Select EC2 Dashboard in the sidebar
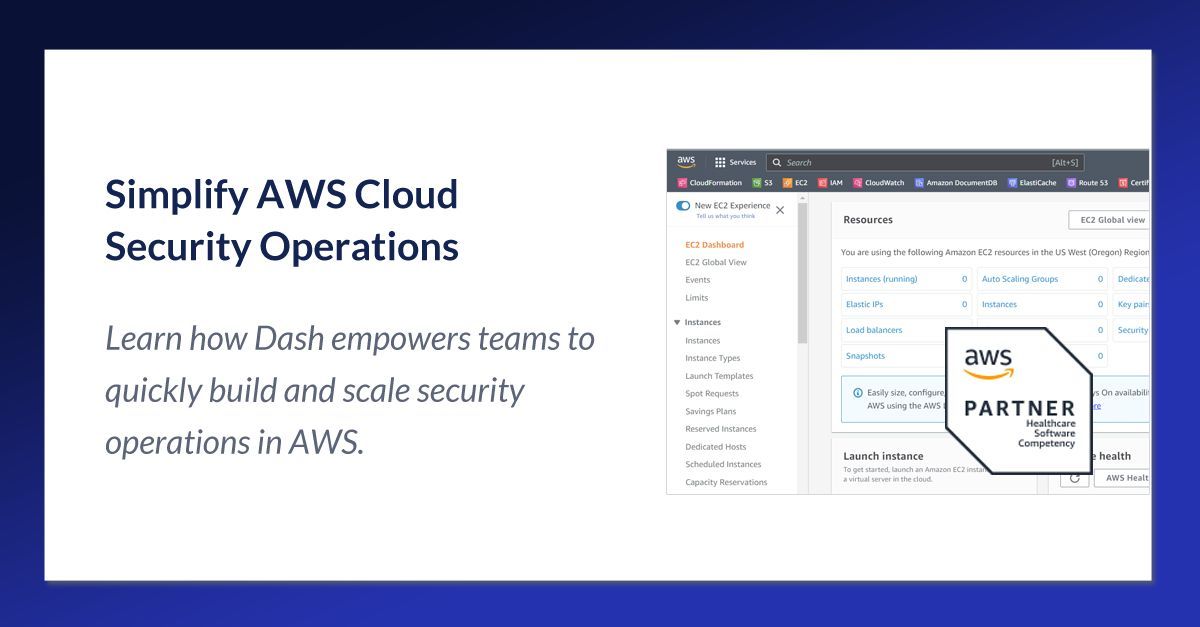This screenshot has height=627, width=1200. click(x=713, y=244)
